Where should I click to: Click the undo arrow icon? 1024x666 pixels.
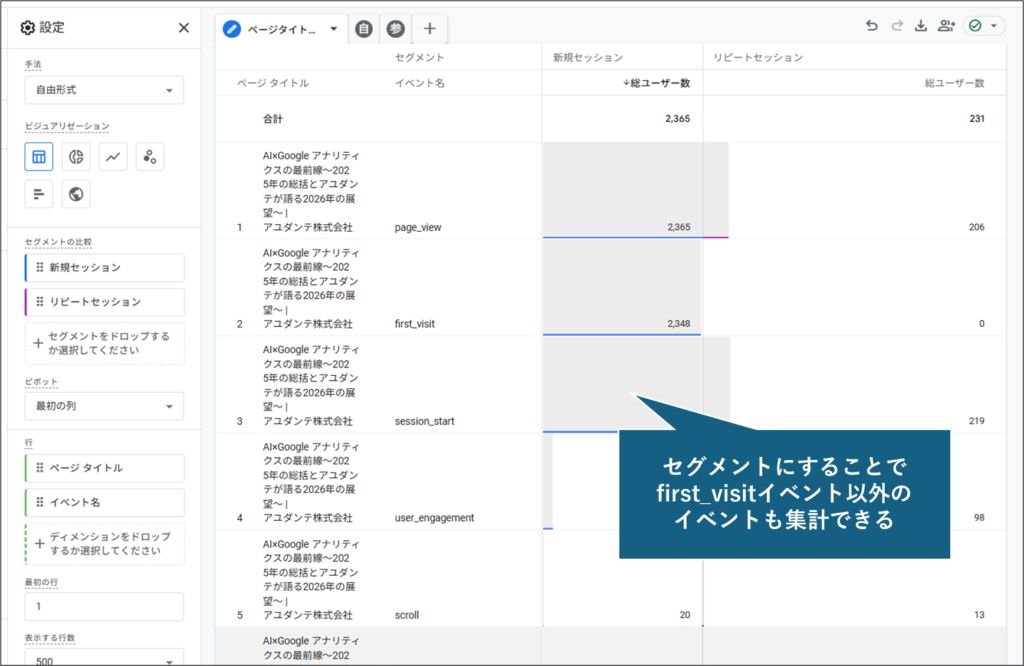click(872, 27)
